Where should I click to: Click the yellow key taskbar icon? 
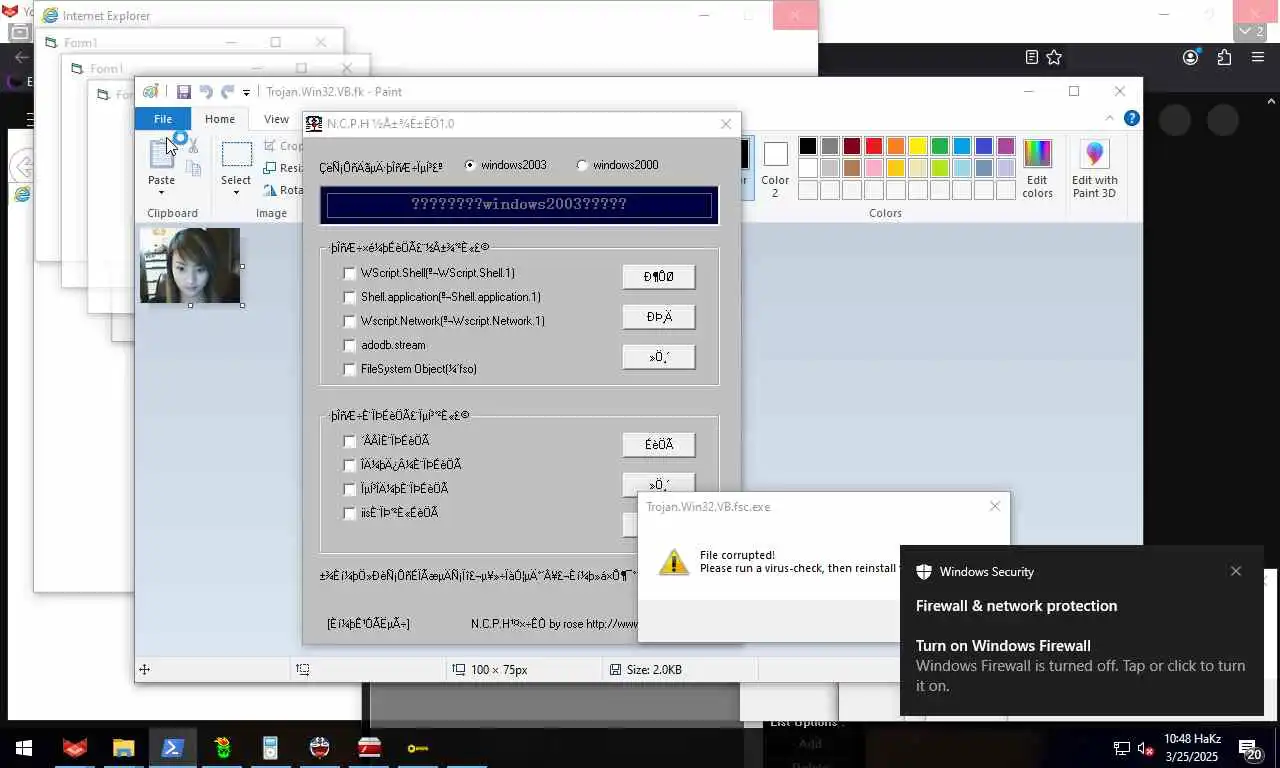(418, 747)
